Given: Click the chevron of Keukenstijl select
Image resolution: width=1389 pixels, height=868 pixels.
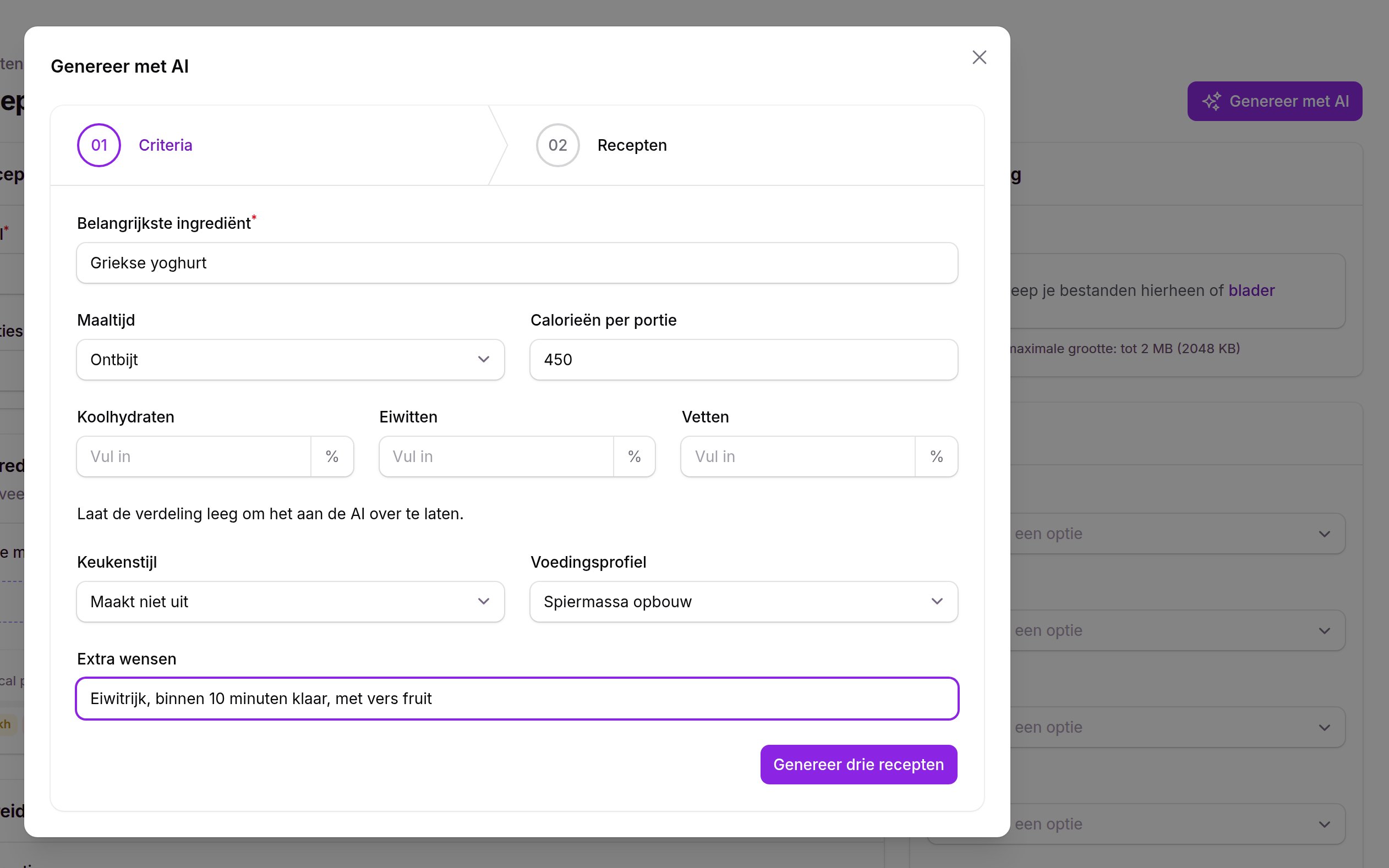Looking at the screenshot, I should pyautogui.click(x=484, y=602).
